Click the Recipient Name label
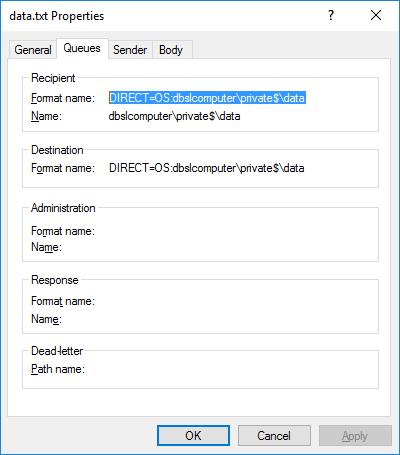The width and height of the screenshot is (400, 455). 46,116
